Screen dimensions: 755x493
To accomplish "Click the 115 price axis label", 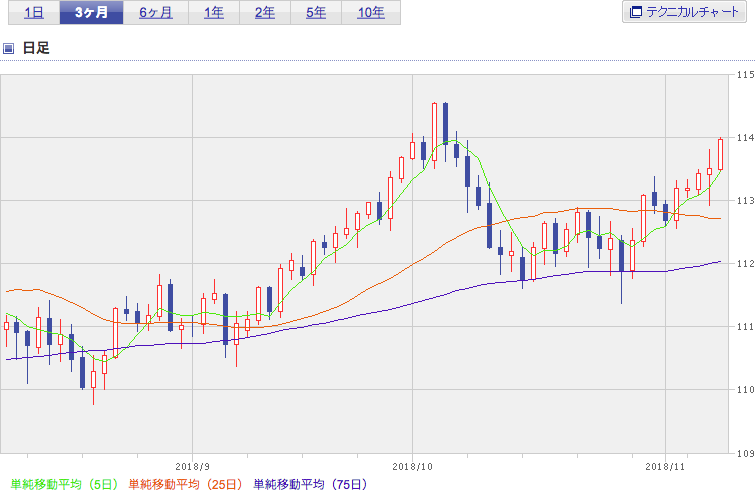I will pyautogui.click(x=745, y=75).
